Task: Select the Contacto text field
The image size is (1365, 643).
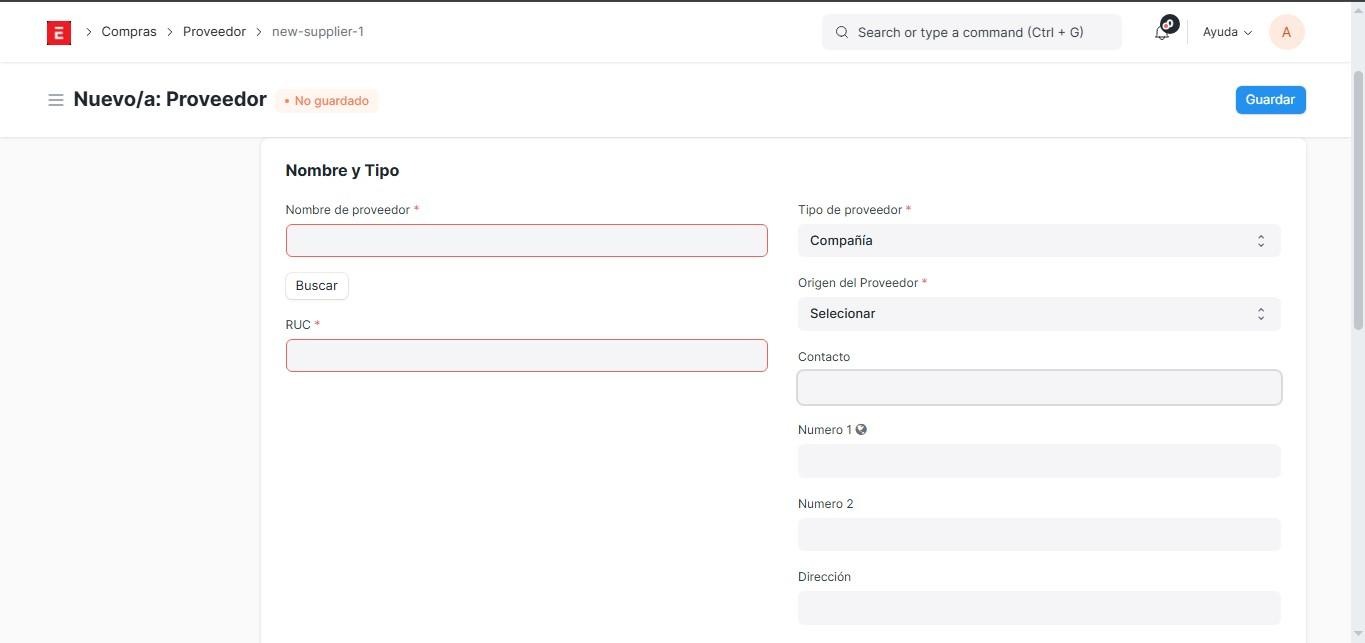Action: coord(1038,388)
